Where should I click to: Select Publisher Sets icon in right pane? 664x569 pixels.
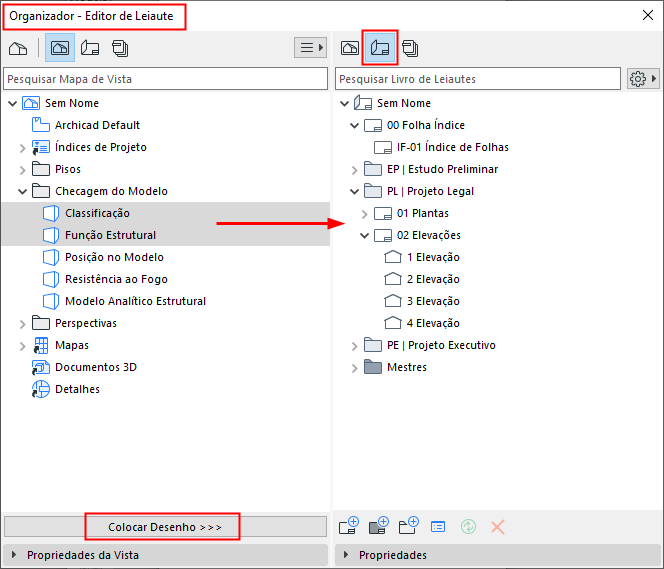click(x=410, y=48)
